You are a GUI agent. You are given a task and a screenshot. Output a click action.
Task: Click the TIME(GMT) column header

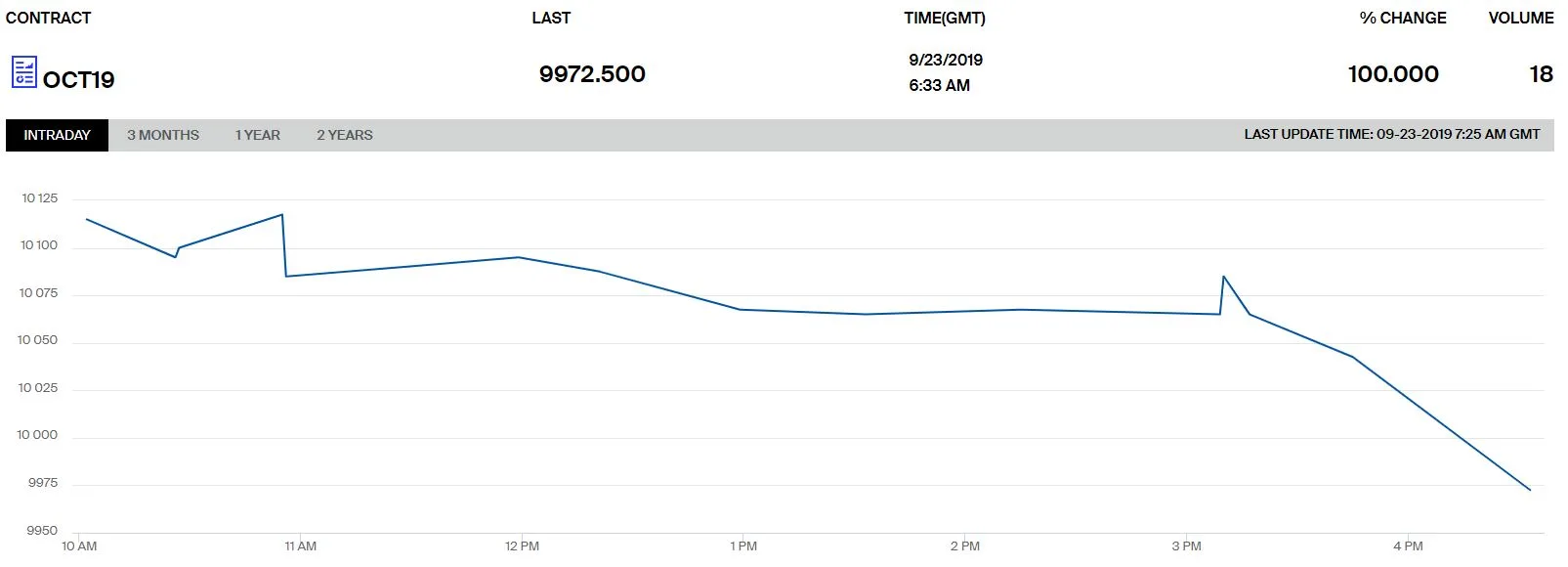(944, 18)
